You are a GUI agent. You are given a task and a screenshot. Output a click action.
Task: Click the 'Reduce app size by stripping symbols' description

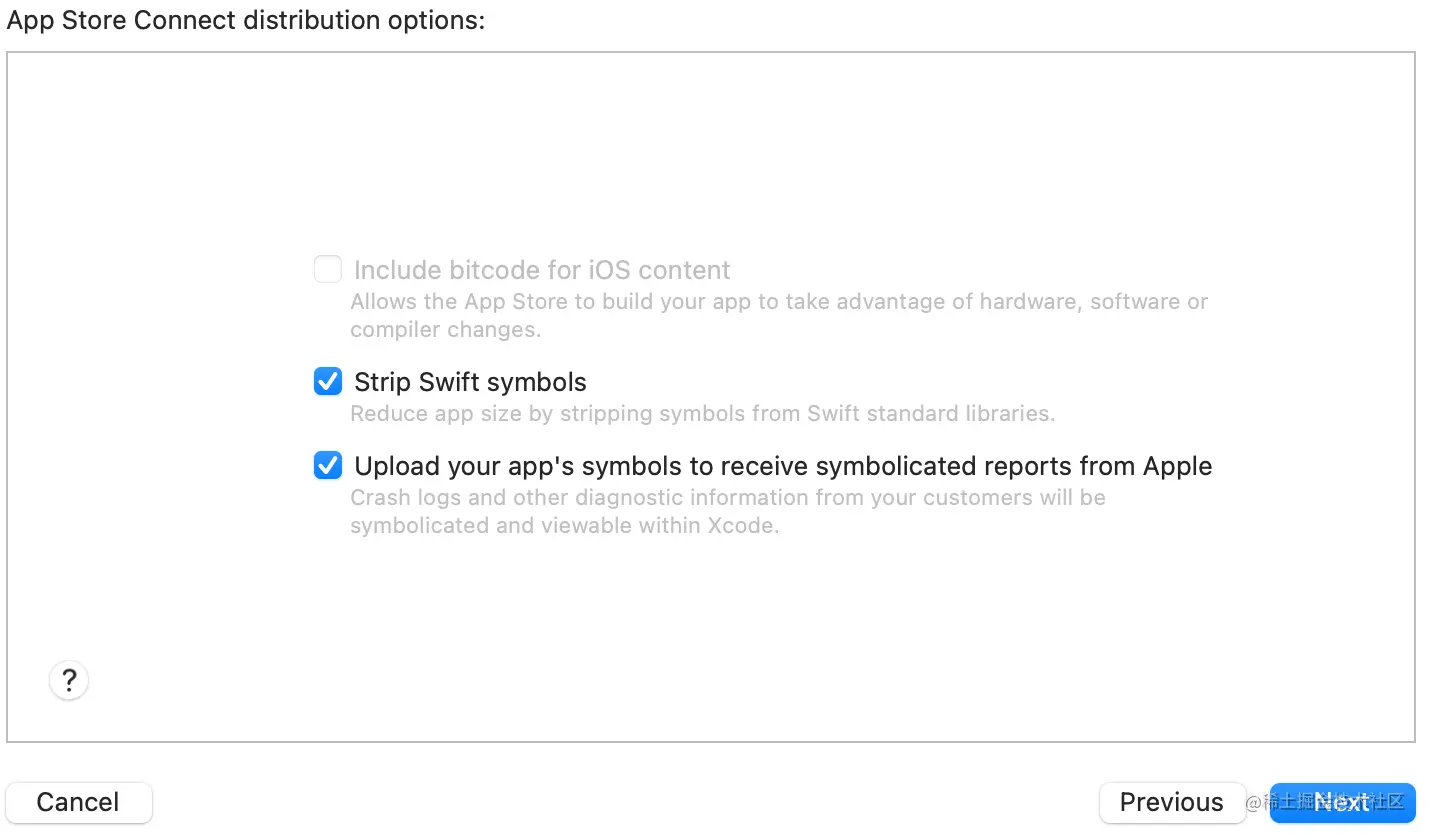point(702,413)
